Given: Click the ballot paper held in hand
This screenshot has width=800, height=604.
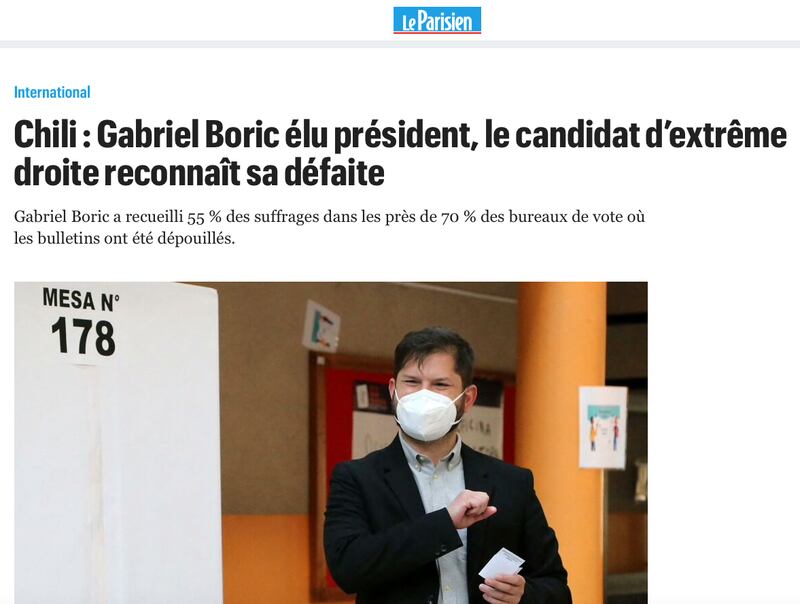Looking at the screenshot, I should 502,564.
